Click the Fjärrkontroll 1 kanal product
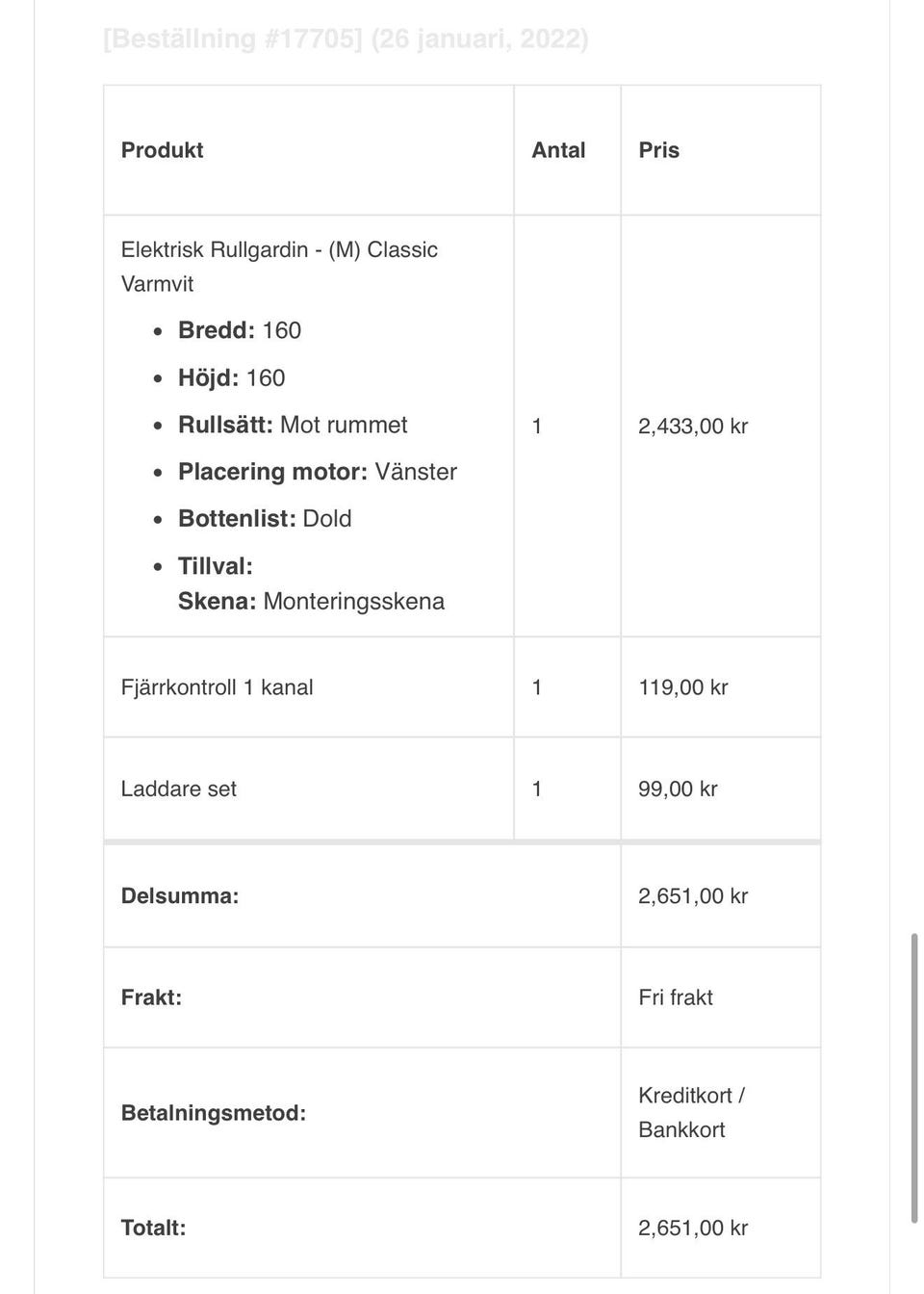This screenshot has width=924, height=1294. point(217,687)
